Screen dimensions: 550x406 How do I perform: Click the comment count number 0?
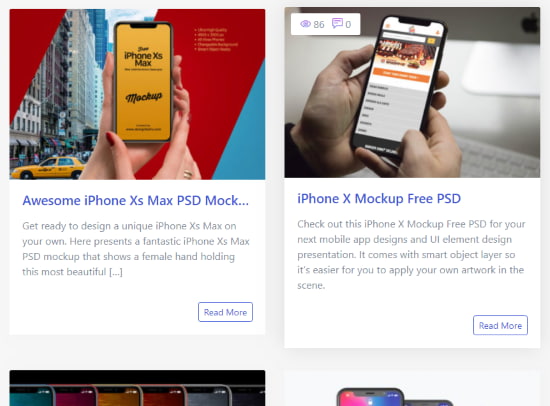348,24
